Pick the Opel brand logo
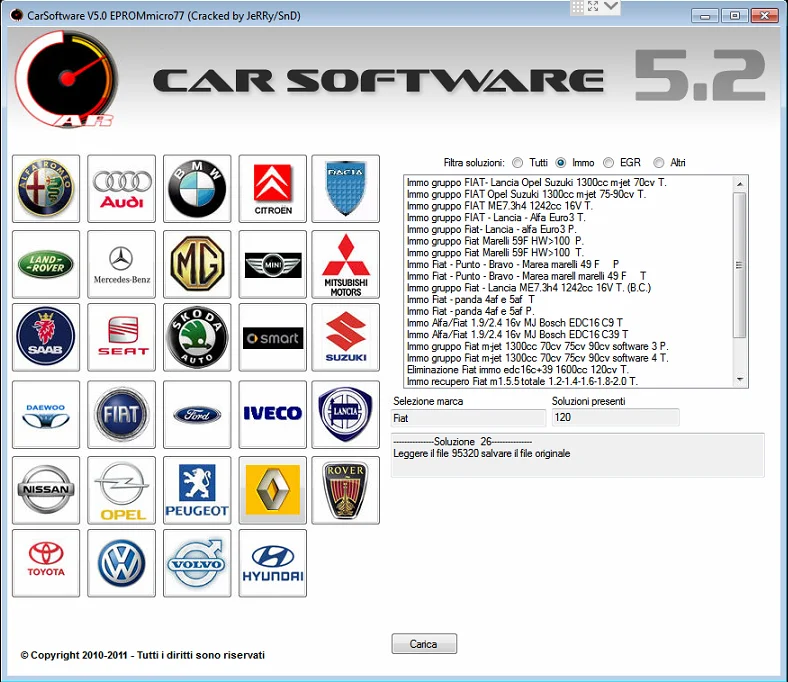Viewport: 788px width, 682px height. 122,490
